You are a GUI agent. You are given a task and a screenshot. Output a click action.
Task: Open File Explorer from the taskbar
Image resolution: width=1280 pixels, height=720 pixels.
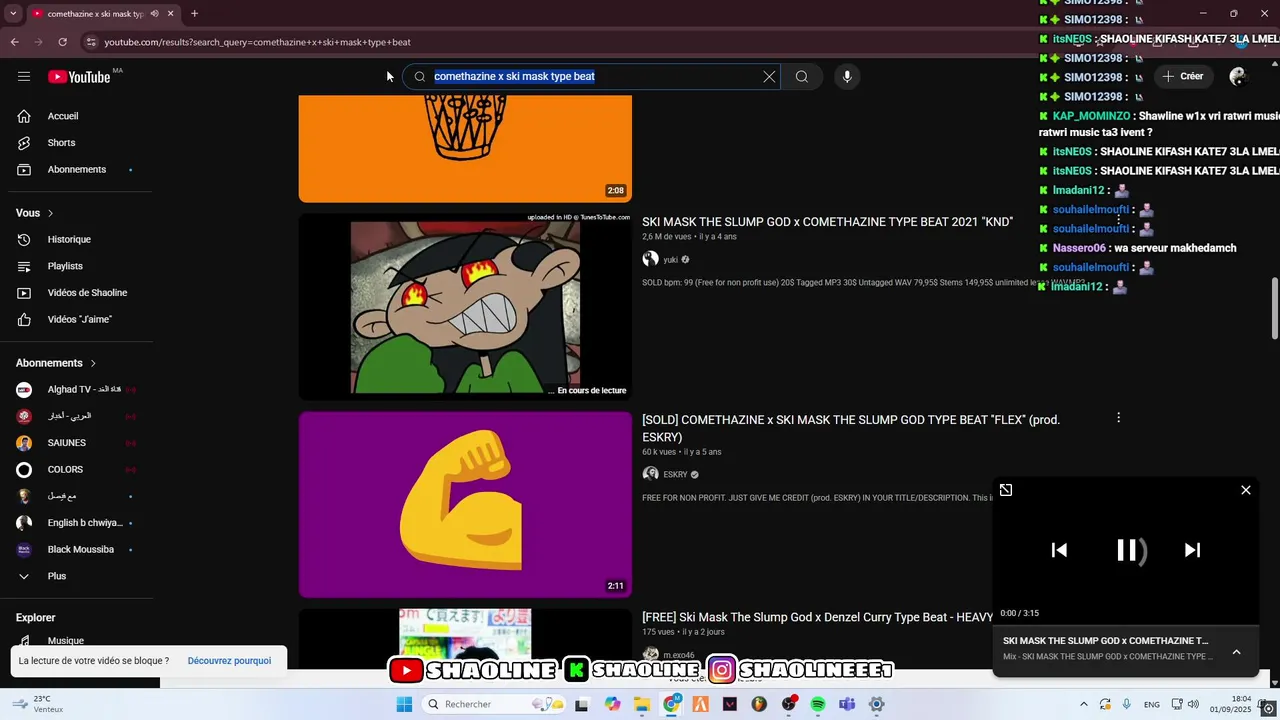coord(641,704)
